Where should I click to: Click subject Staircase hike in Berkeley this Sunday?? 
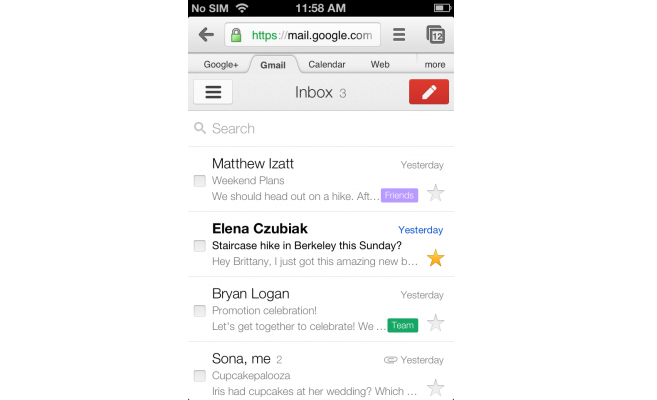tap(307, 245)
